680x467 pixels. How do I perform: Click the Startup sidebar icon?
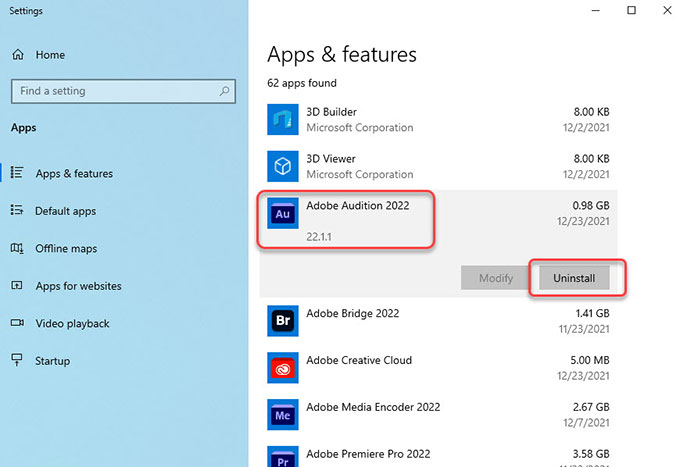pos(17,360)
